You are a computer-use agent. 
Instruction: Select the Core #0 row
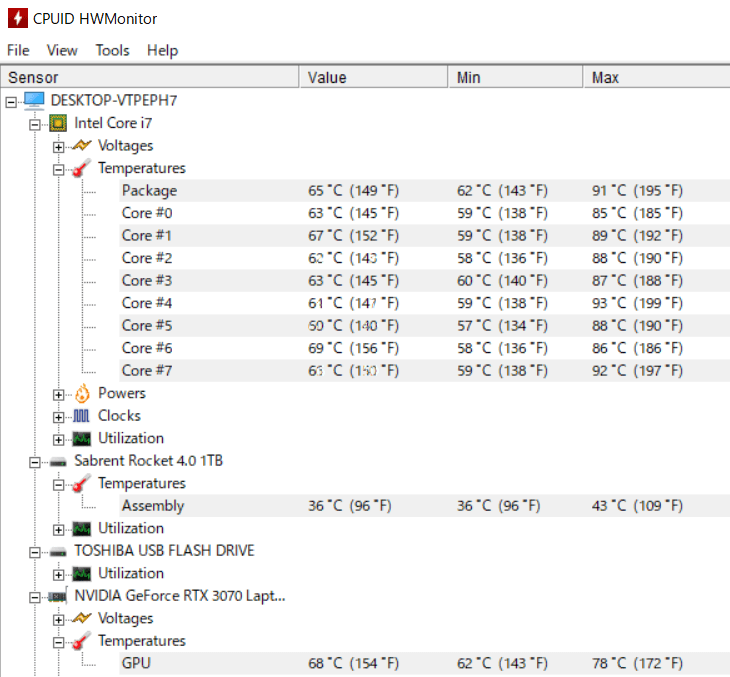[425, 213]
